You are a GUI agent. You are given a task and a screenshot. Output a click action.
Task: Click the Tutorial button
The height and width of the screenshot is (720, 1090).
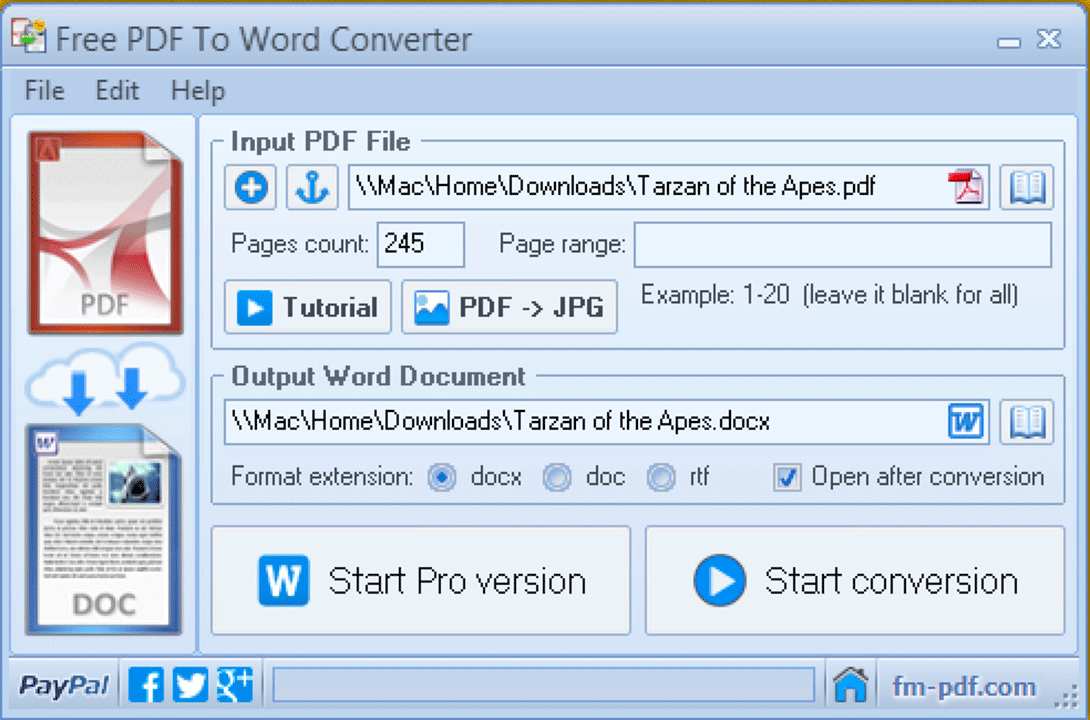point(308,307)
